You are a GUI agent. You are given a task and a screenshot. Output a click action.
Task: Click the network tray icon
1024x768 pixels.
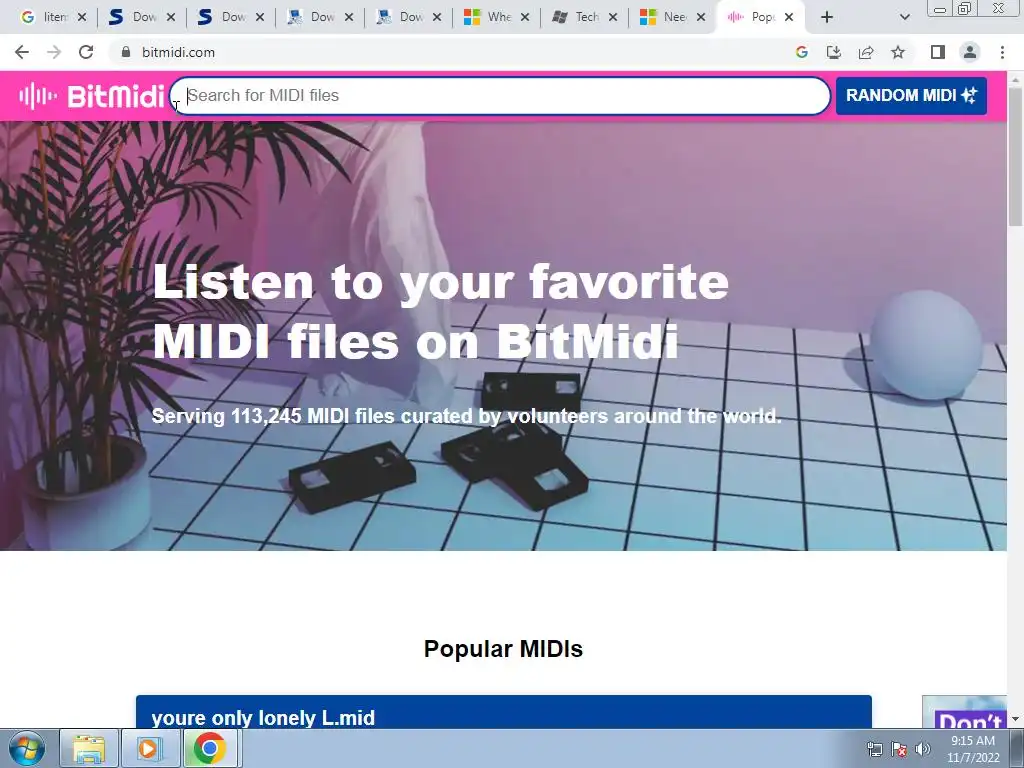[x=874, y=748]
